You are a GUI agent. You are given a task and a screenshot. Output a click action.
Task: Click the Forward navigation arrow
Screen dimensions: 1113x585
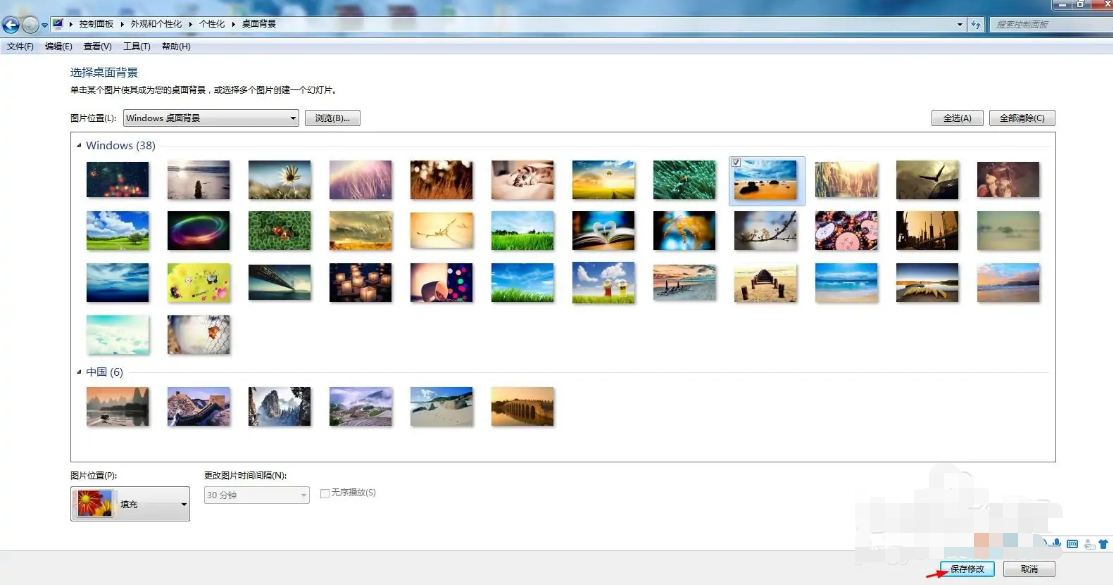(x=28, y=22)
